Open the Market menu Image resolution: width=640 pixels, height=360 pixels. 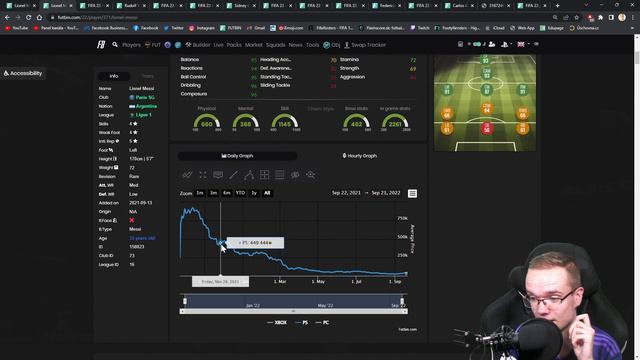(253, 45)
